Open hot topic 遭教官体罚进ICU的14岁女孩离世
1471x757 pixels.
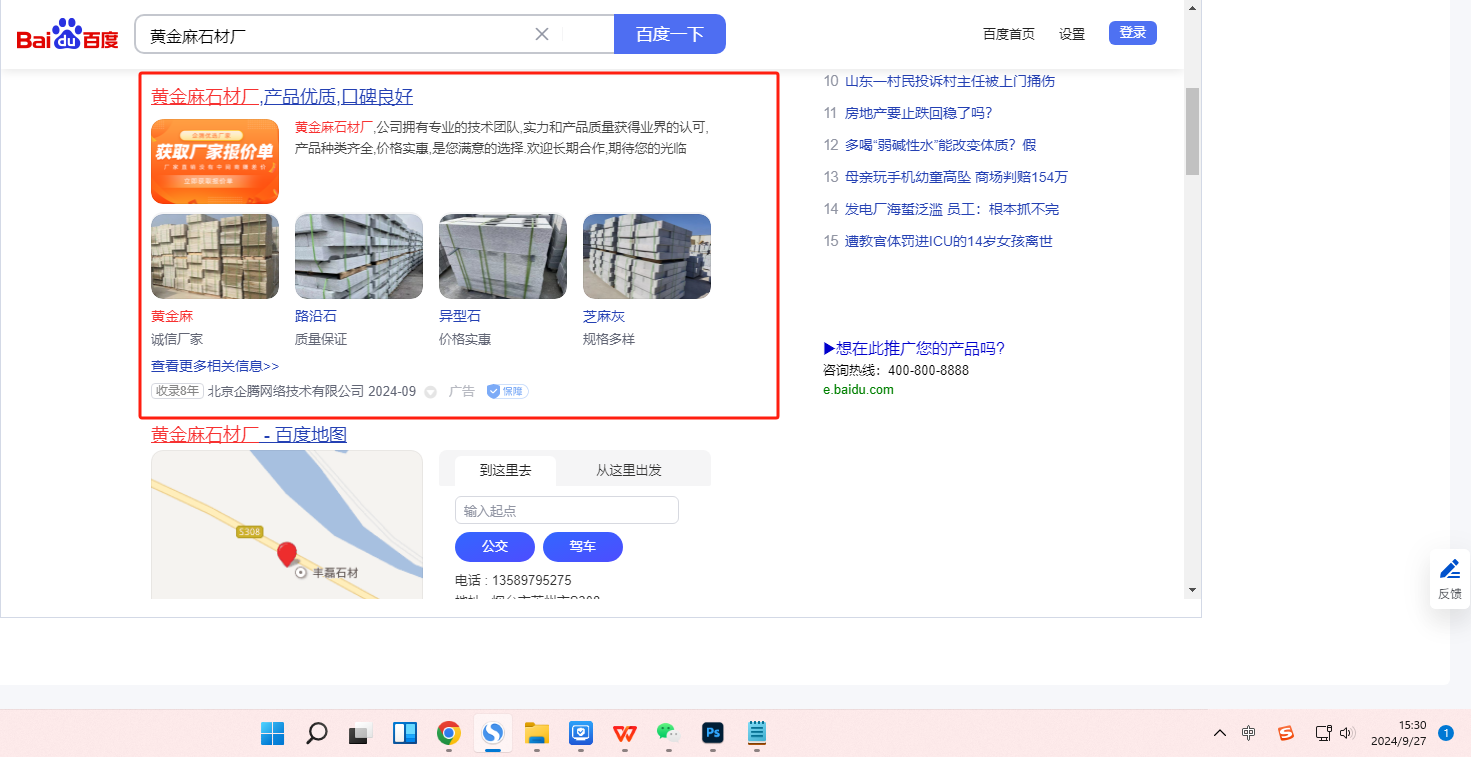pos(949,241)
